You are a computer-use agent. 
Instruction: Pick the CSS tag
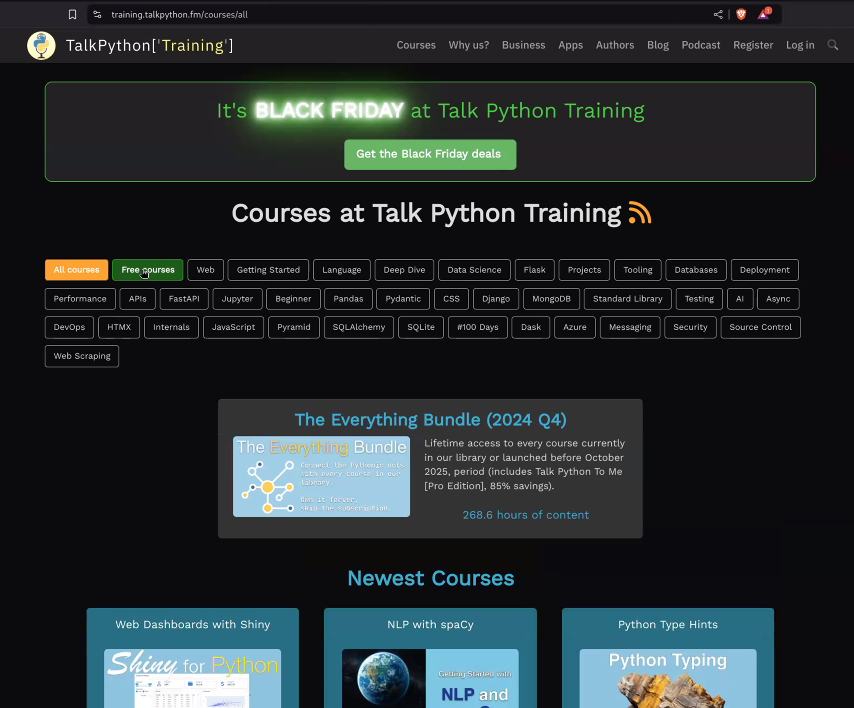point(452,299)
